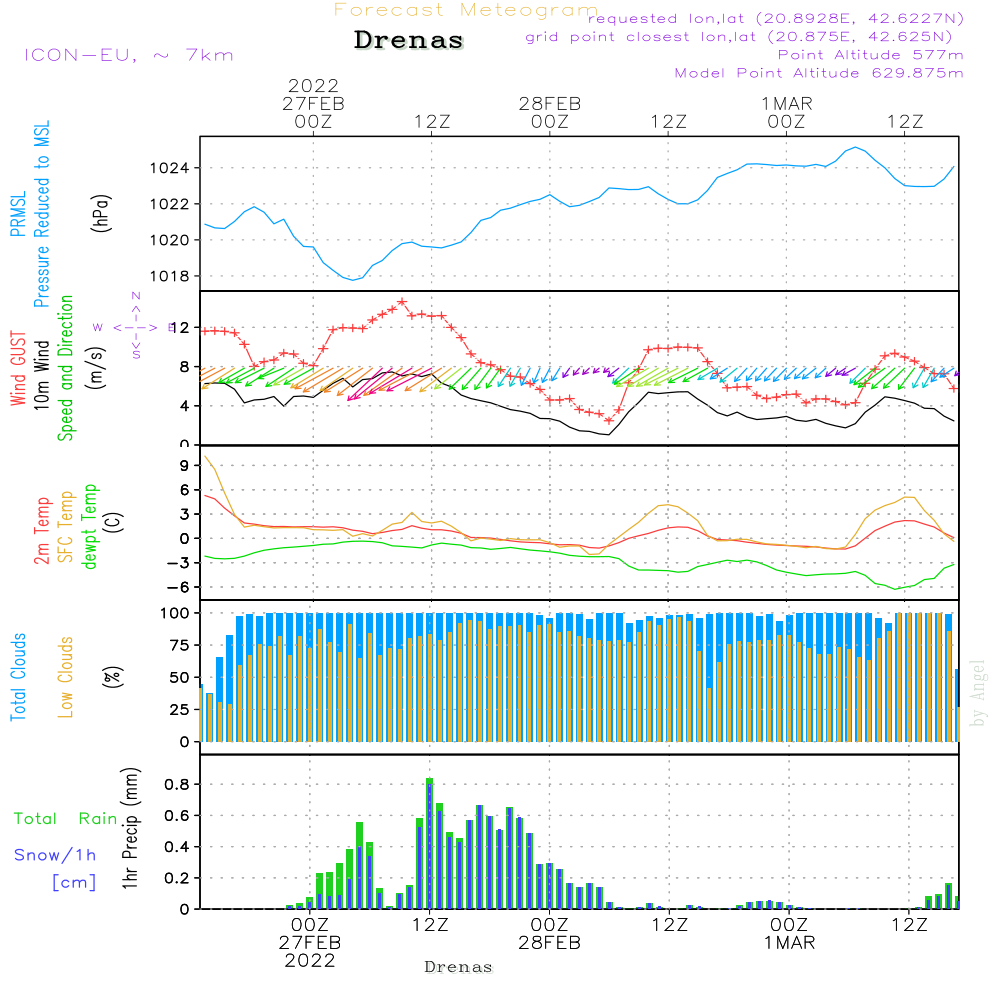Screen dimensions: 1000x1000
Task: Click the '1020' pressure axis value
Action: pyautogui.click(x=170, y=240)
